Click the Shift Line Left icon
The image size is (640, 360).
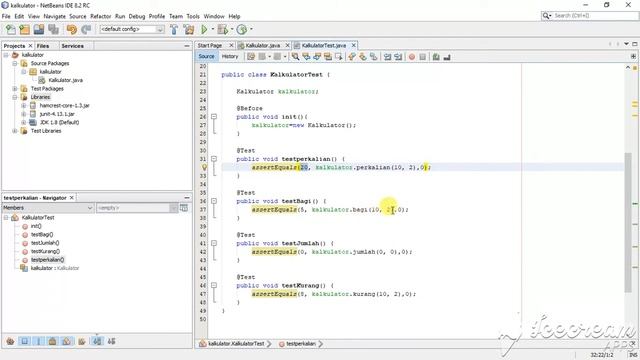pyautogui.click(x=387, y=57)
